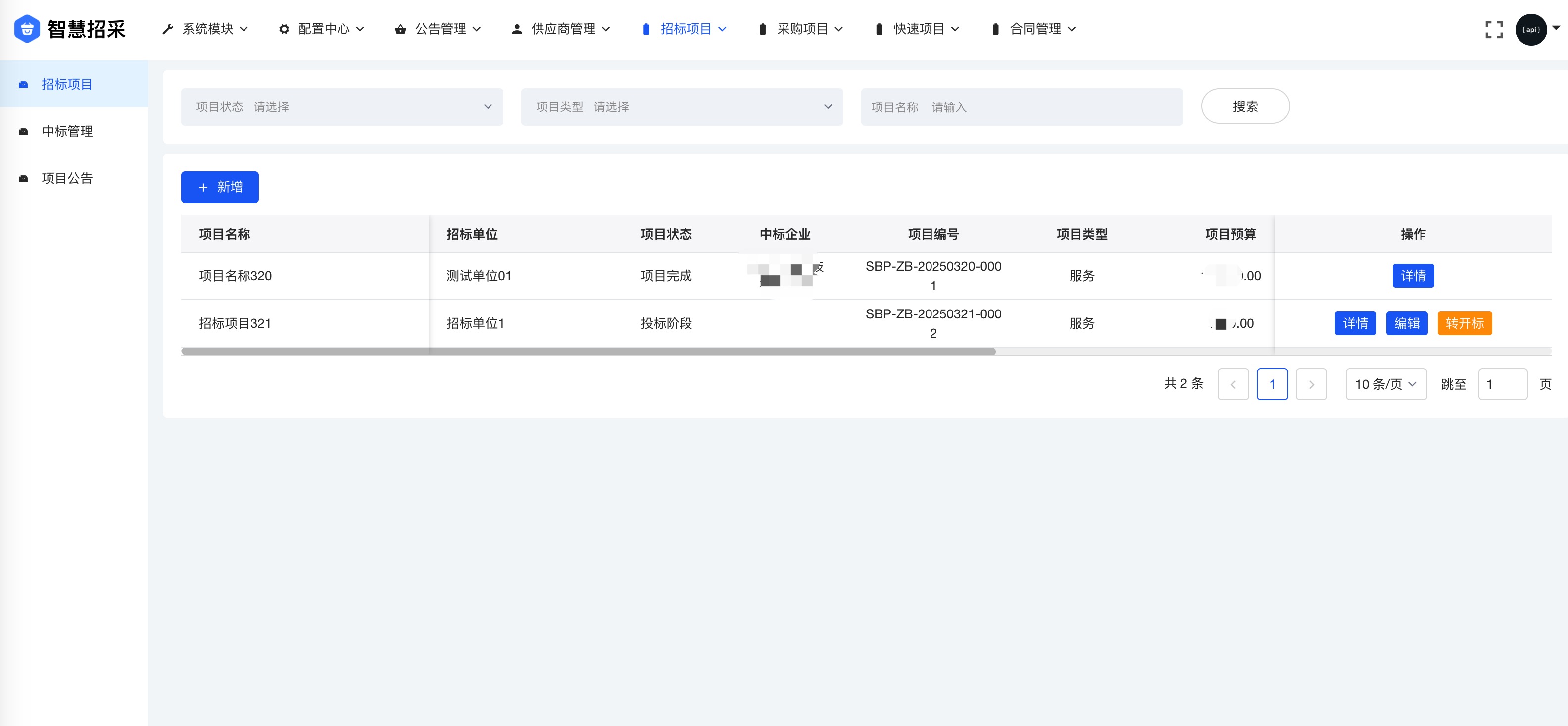1568x726 pixels.
Task: Click the 项目公告 sidebar folder icon
Action: (23, 178)
